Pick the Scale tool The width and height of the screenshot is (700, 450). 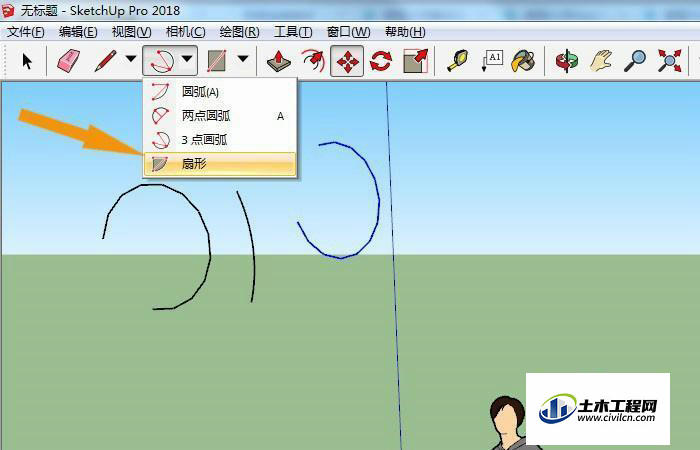pyautogui.click(x=416, y=61)
